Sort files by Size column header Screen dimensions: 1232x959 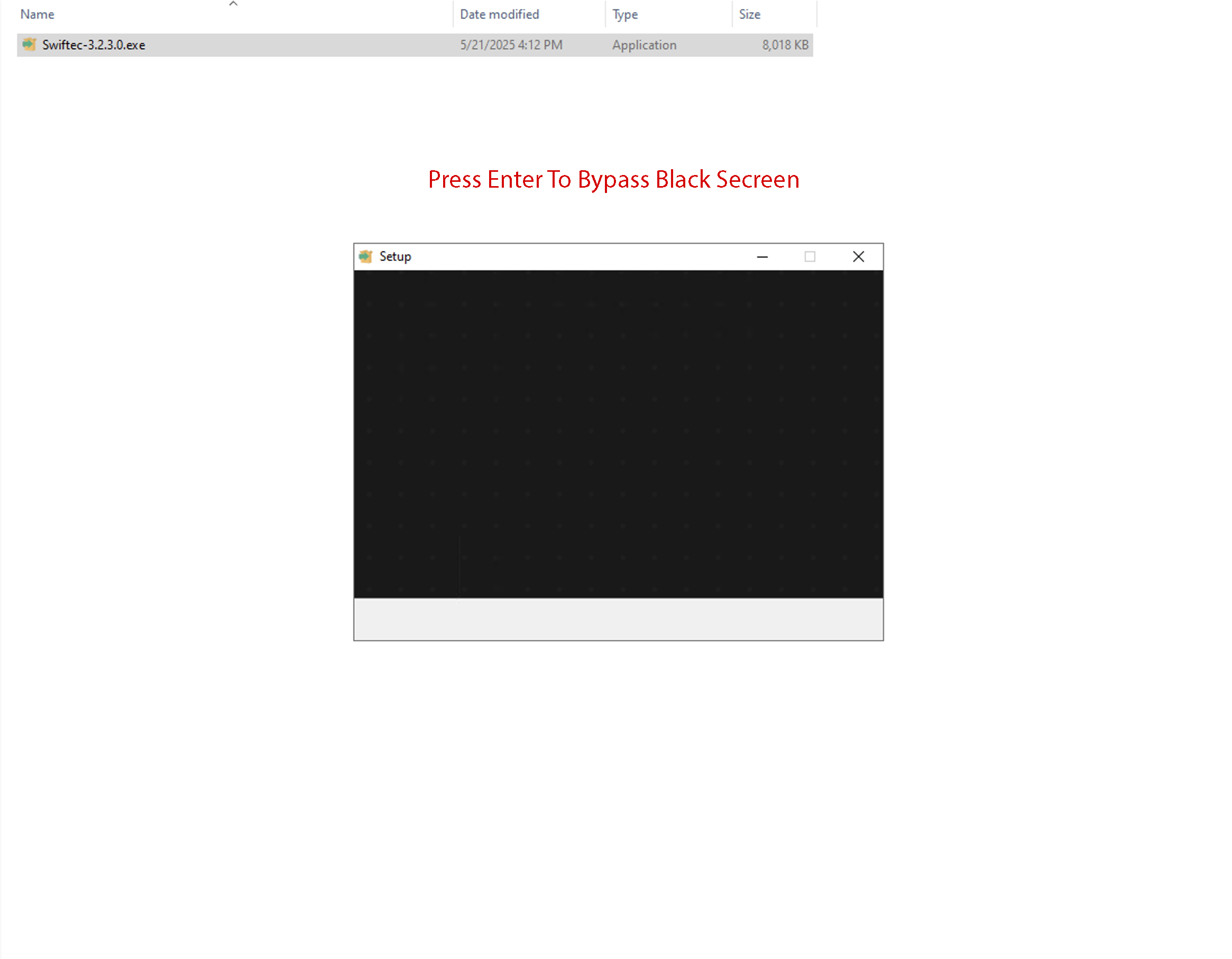[x=750, y=15]
